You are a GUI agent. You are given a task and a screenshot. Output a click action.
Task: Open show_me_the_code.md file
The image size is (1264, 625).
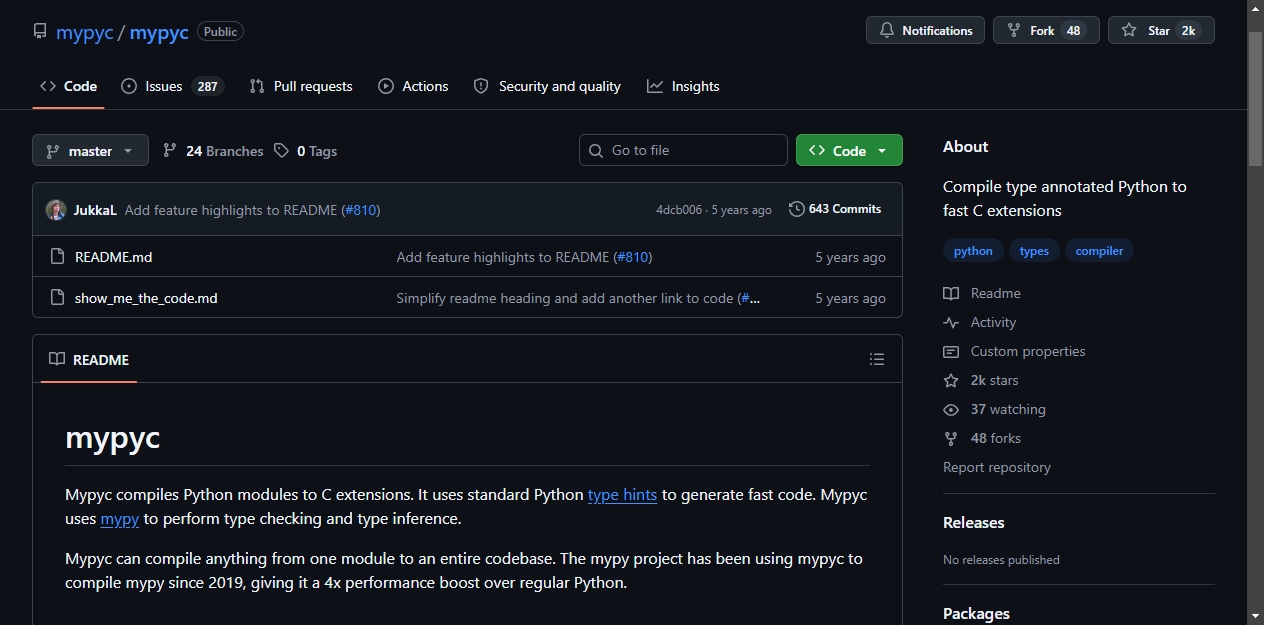click(146, 298)
